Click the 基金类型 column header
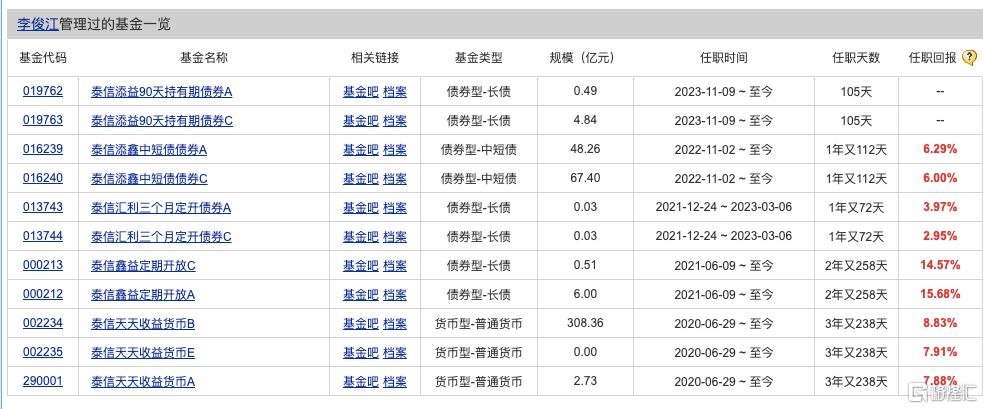The image size is (983, 409). click(478, 58)
